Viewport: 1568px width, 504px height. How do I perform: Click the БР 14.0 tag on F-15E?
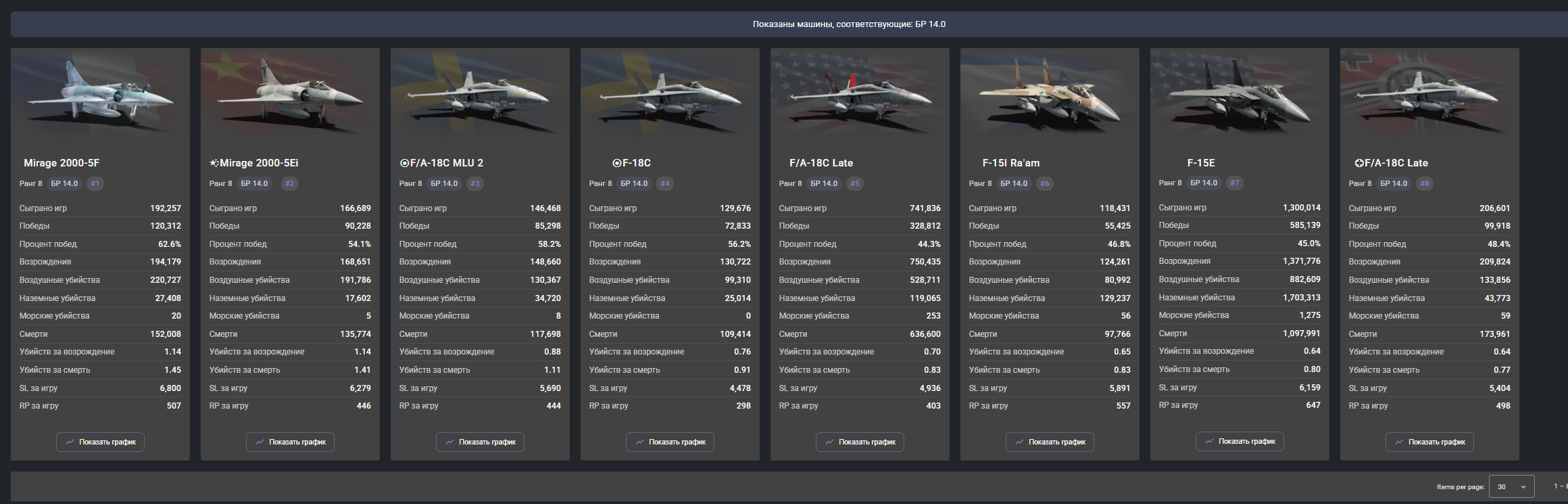click(1204, 183)
